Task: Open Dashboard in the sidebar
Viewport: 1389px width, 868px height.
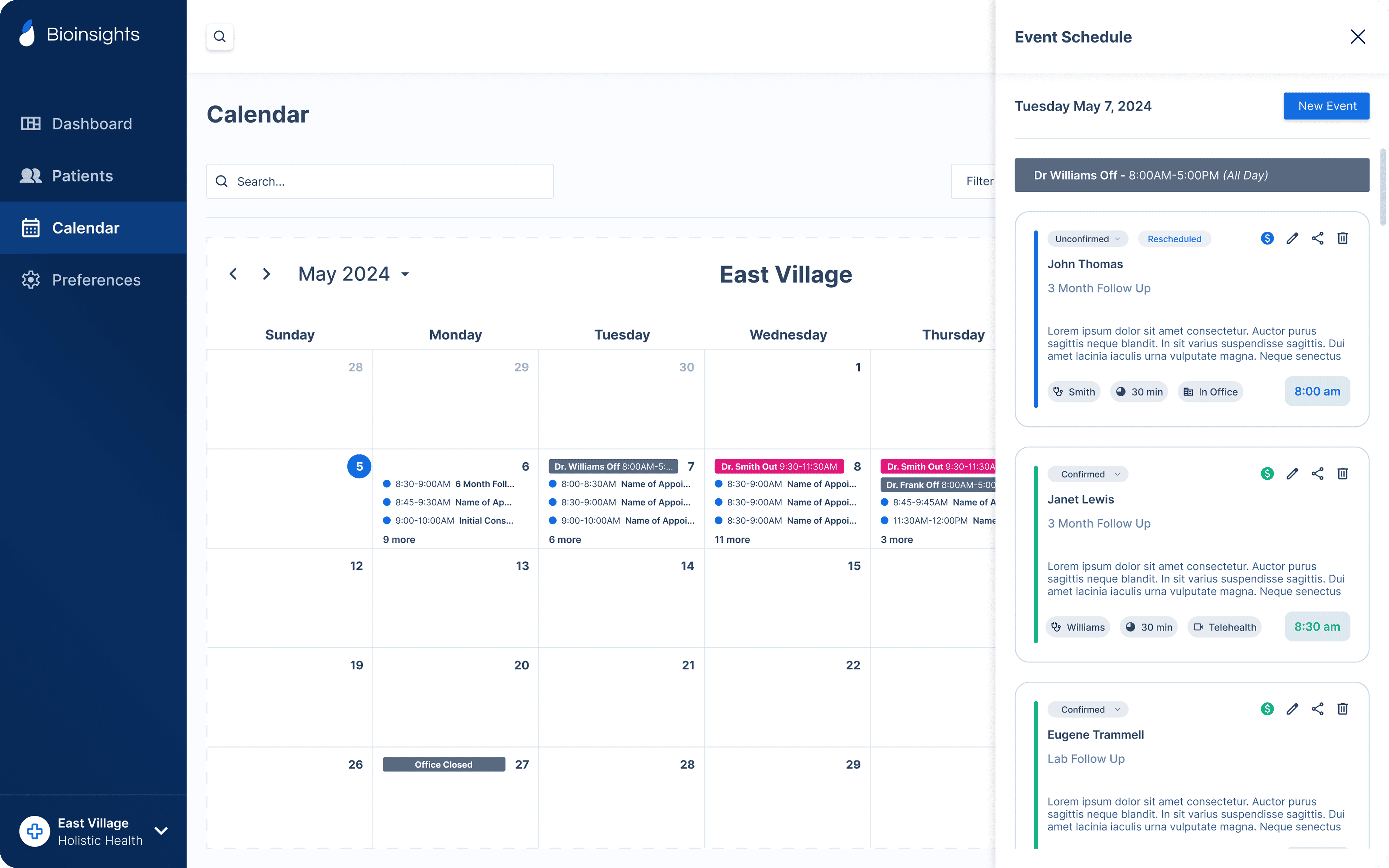Action: pos(93,123)
